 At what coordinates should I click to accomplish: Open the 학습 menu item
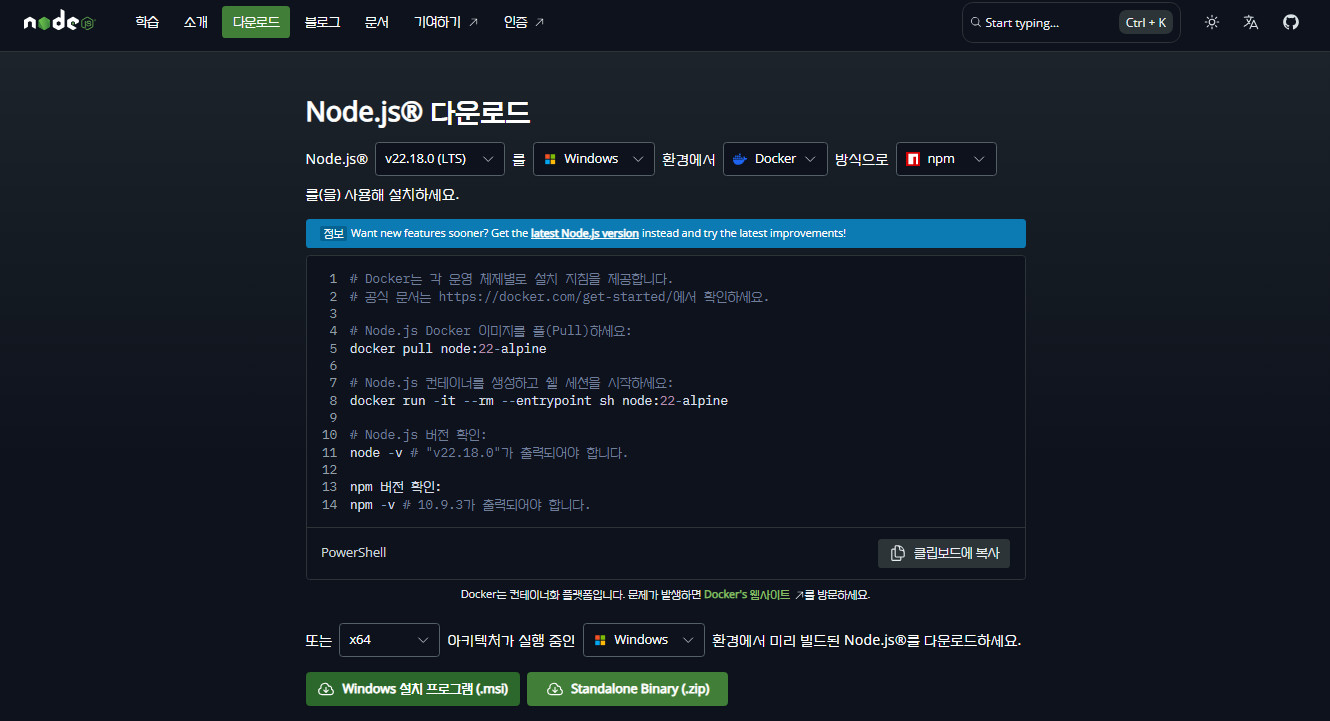(x=147, y=22)
